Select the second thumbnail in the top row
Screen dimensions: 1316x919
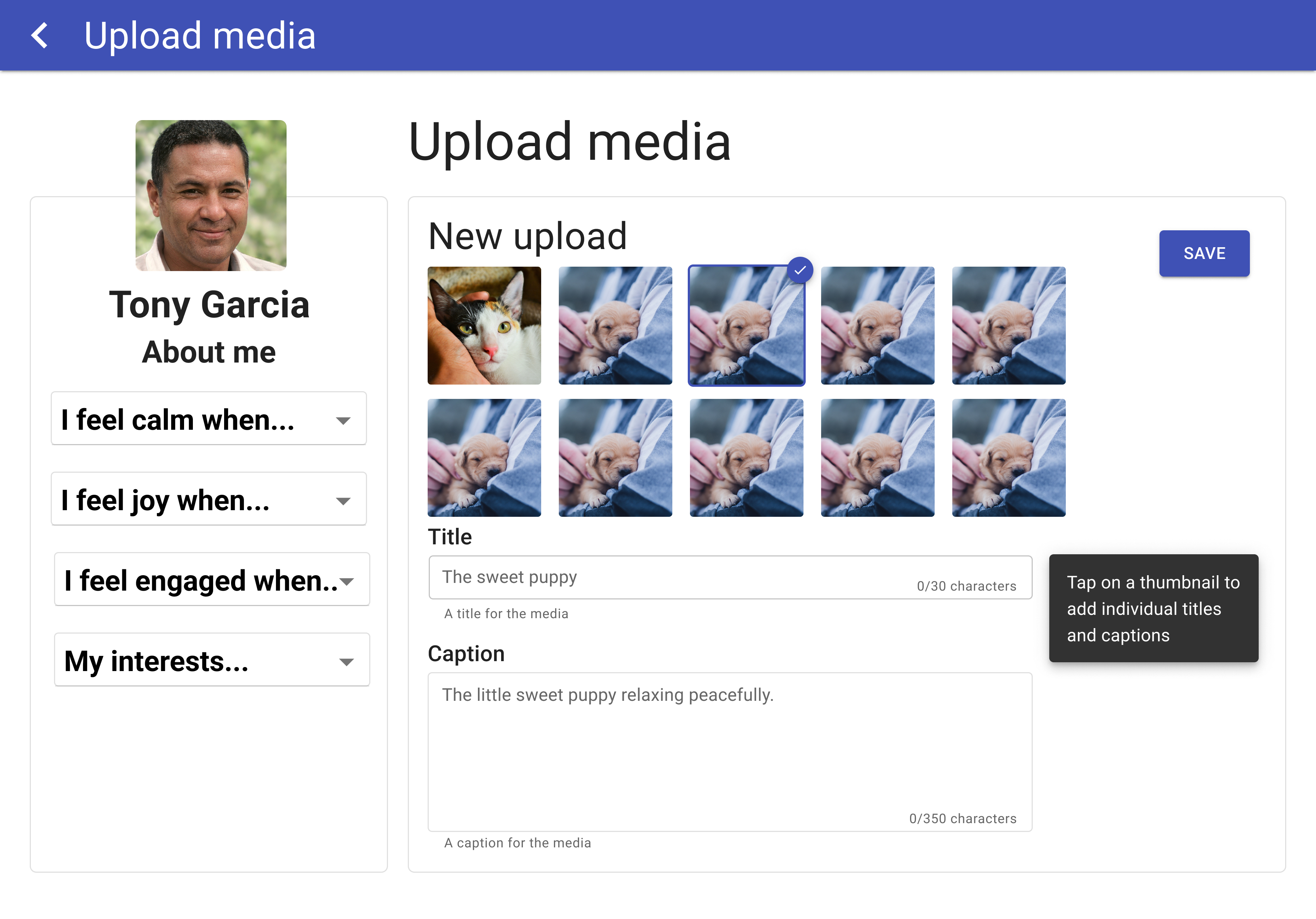[x=616, y=325]
